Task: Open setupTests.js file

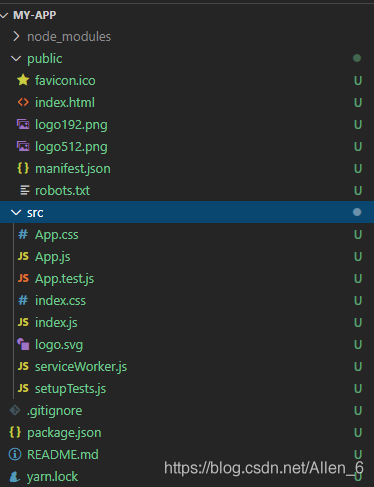Action: 70,389
